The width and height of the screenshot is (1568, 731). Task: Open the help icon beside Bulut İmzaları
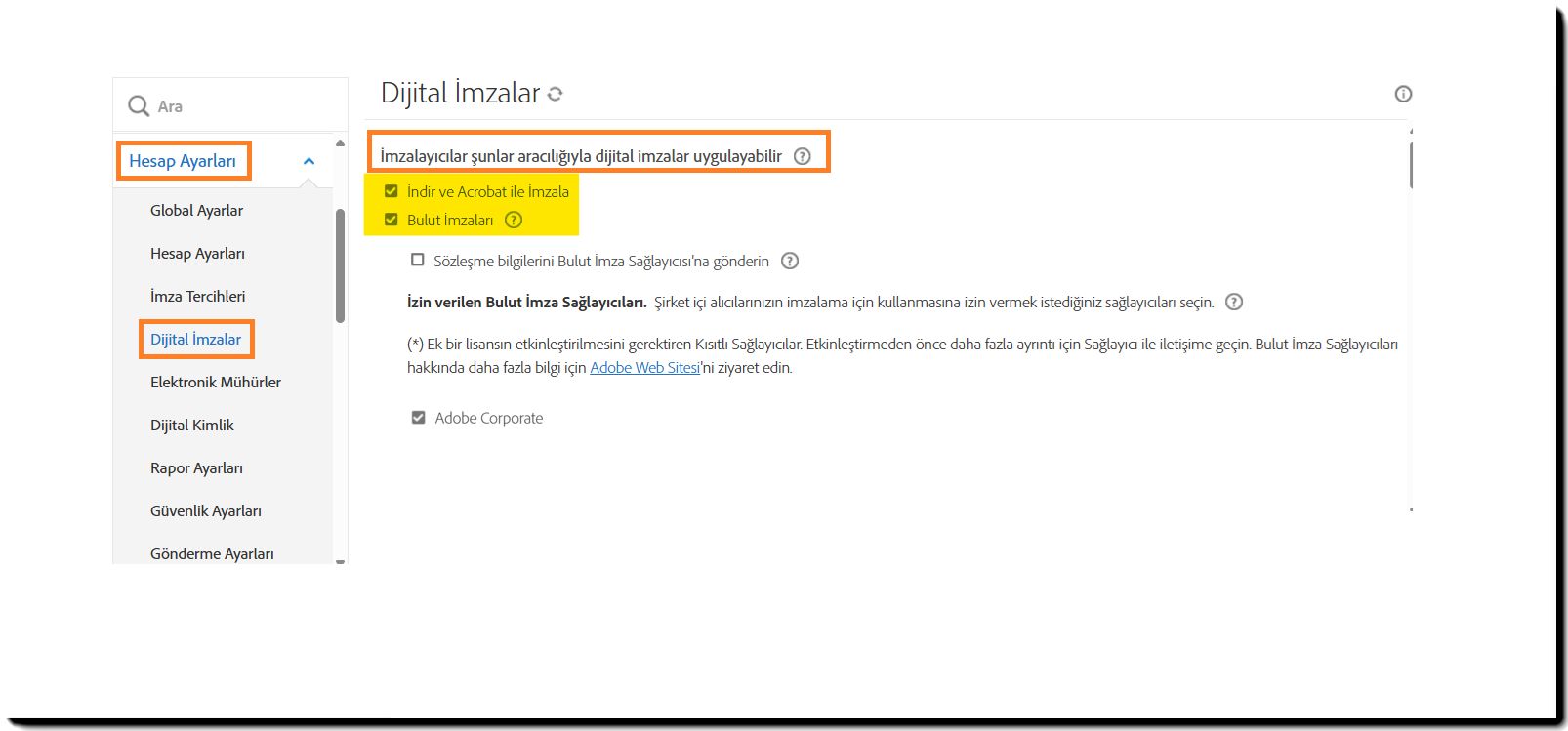[x=514, y=220]
